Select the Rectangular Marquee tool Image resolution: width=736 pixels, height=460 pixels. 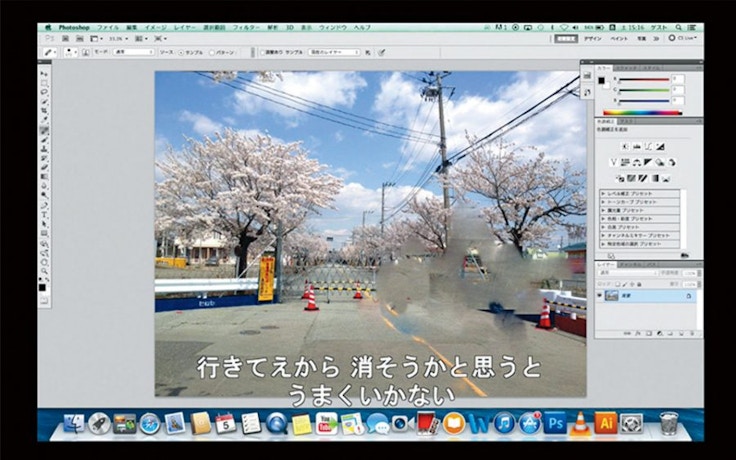click(x=44, y=82)
